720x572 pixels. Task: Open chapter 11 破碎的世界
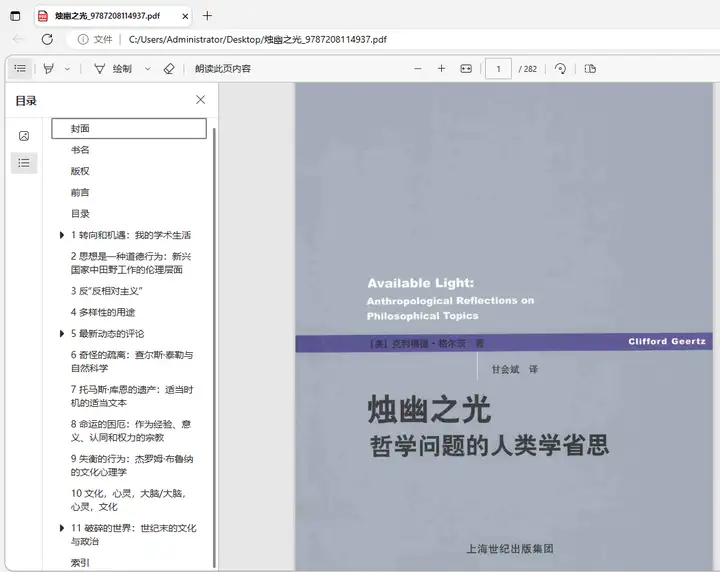(134, 534)
